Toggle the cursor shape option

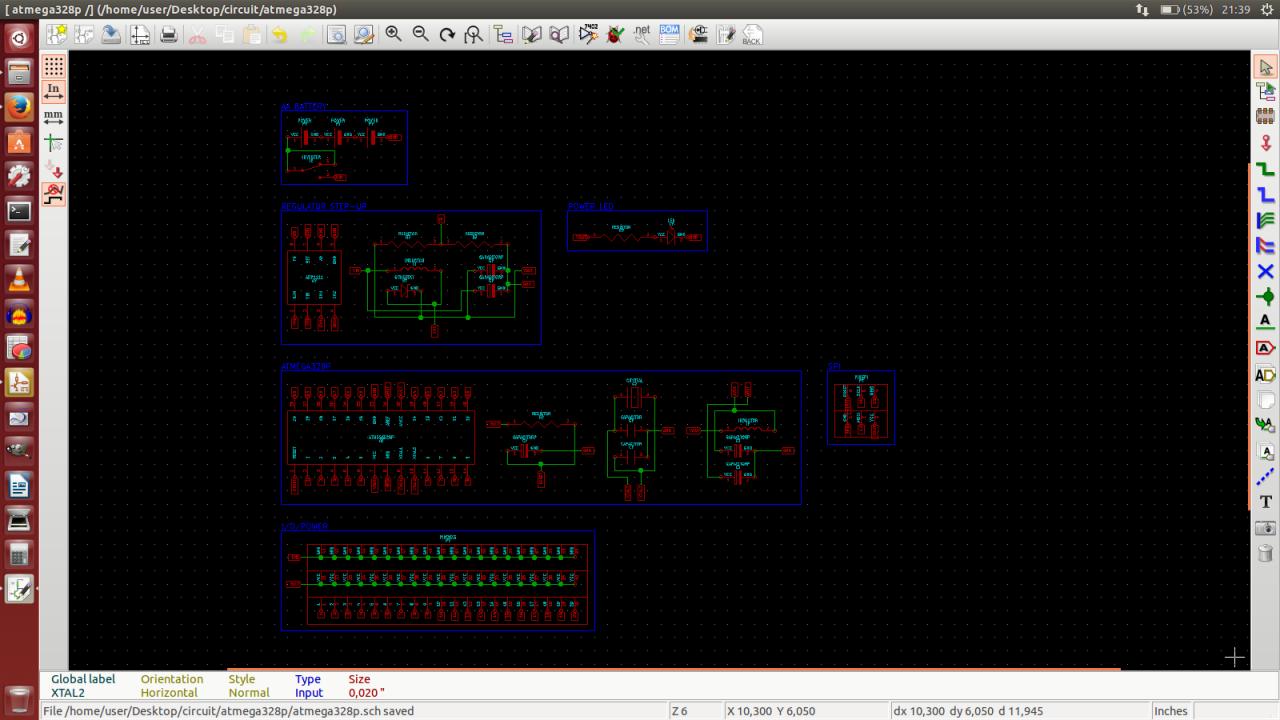pos(54,144)
